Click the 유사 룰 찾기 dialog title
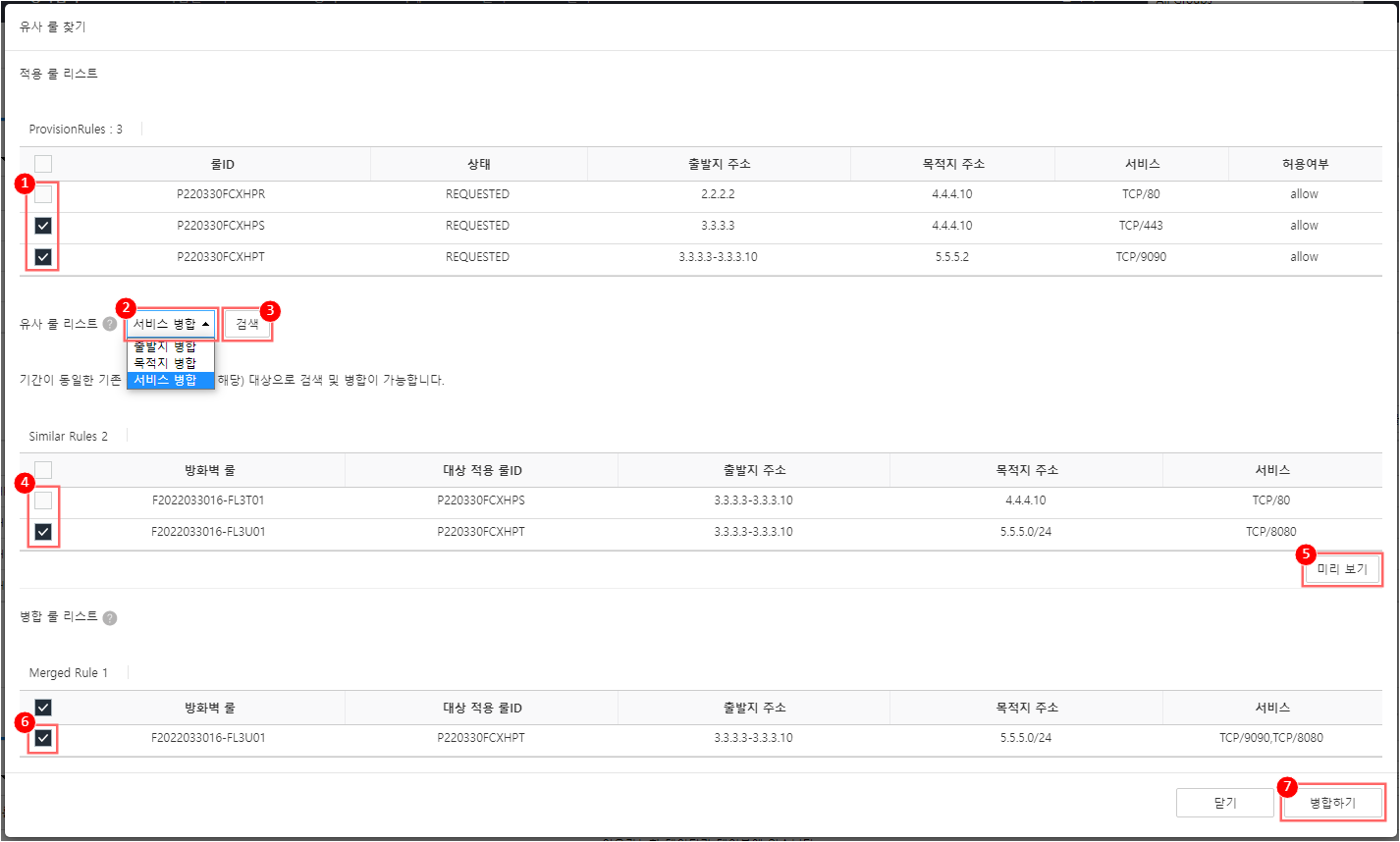 tap(53, 27)
